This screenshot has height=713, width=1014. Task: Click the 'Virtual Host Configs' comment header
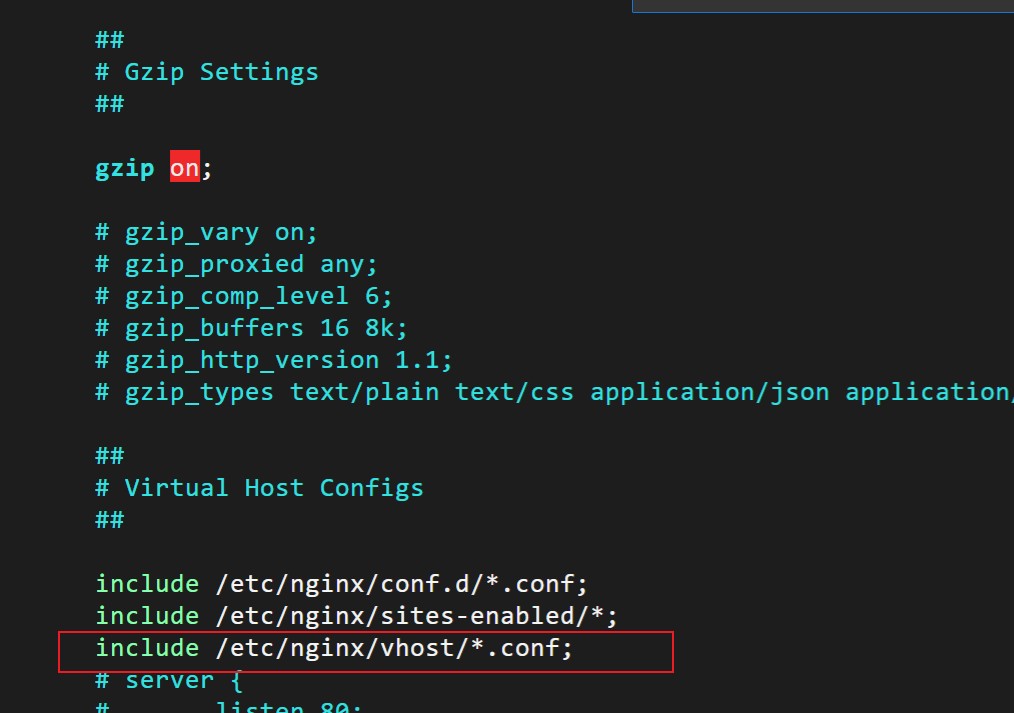tap(257, 487)
